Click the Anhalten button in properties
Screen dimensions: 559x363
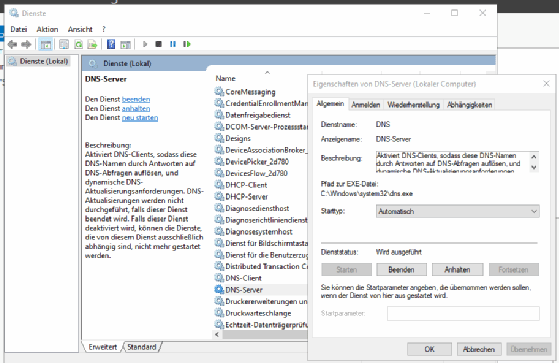[457, 270]
